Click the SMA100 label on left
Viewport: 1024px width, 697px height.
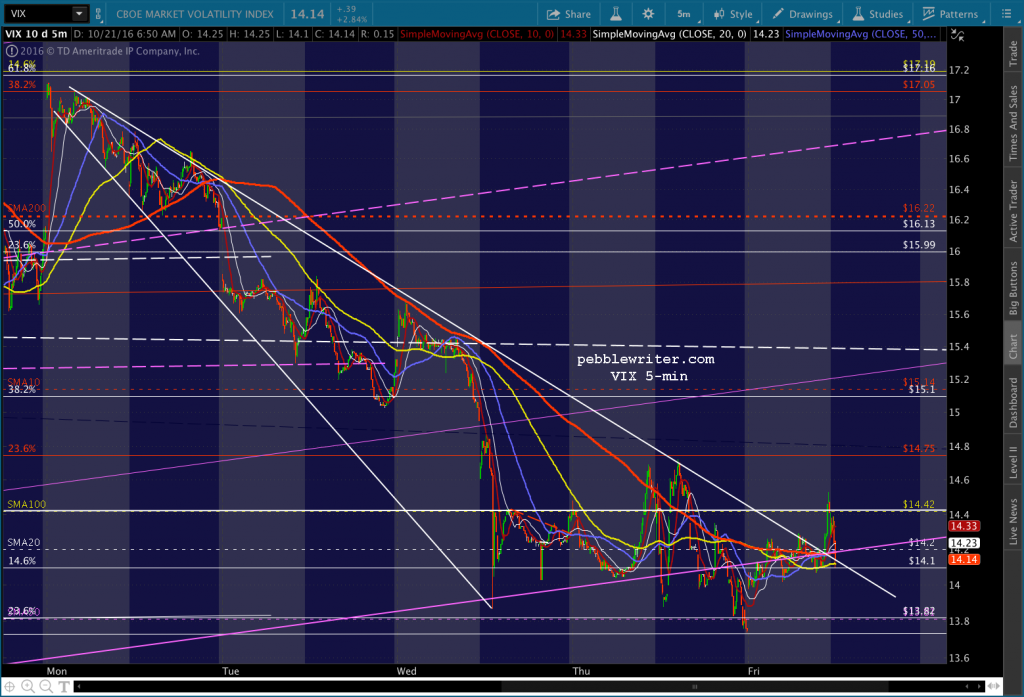coord(27,504)
